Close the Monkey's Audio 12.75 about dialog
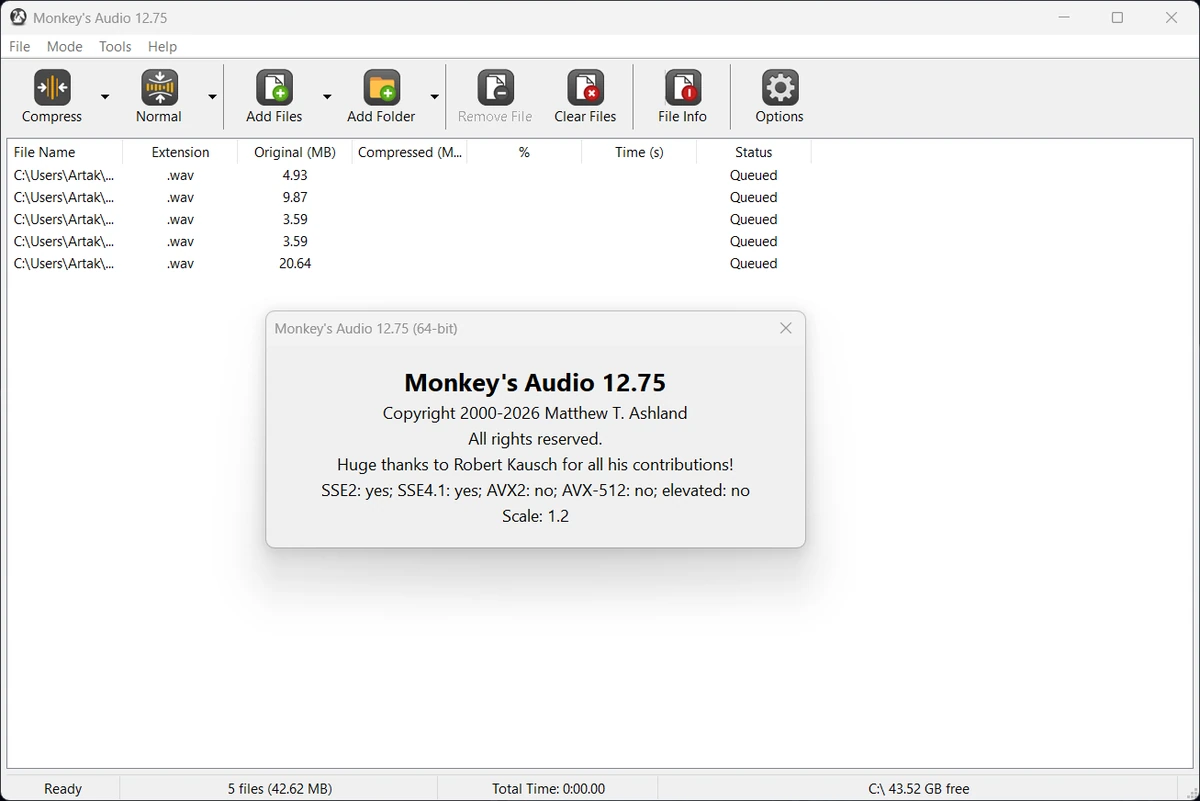The width and height of the screenshot is (1200, 801). click(x=786, y=328)
